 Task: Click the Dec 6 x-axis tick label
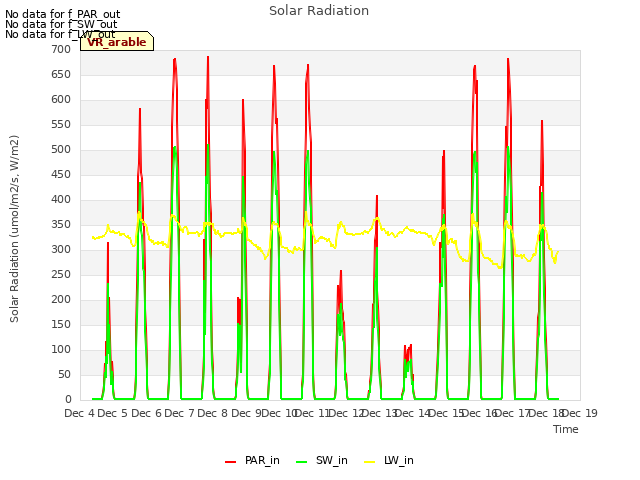(x=146, y=413)
